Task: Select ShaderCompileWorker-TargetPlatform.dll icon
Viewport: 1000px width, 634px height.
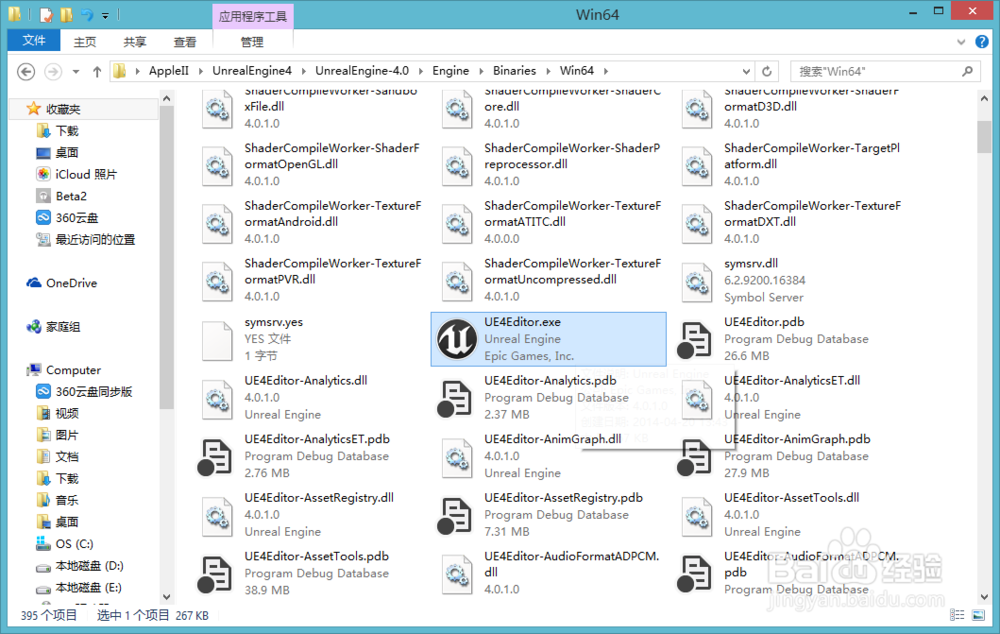Action: tap(696, 166)
